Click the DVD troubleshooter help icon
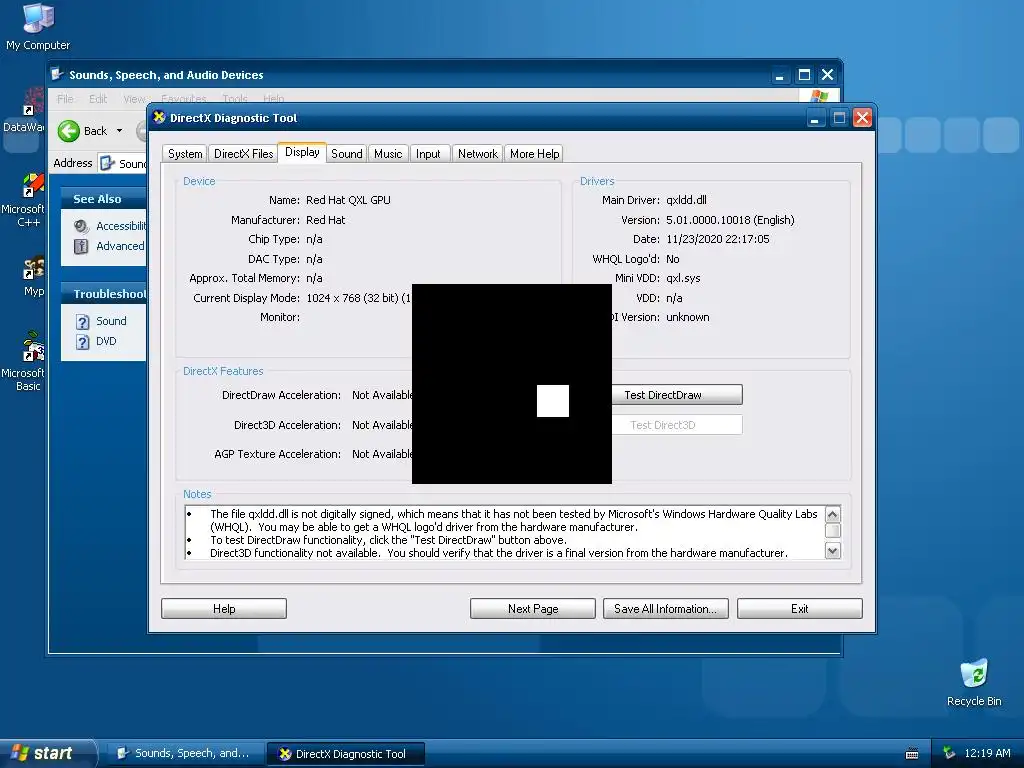Image resolution: width=1024 pixels, height=768 pixels. pos(82,342)
